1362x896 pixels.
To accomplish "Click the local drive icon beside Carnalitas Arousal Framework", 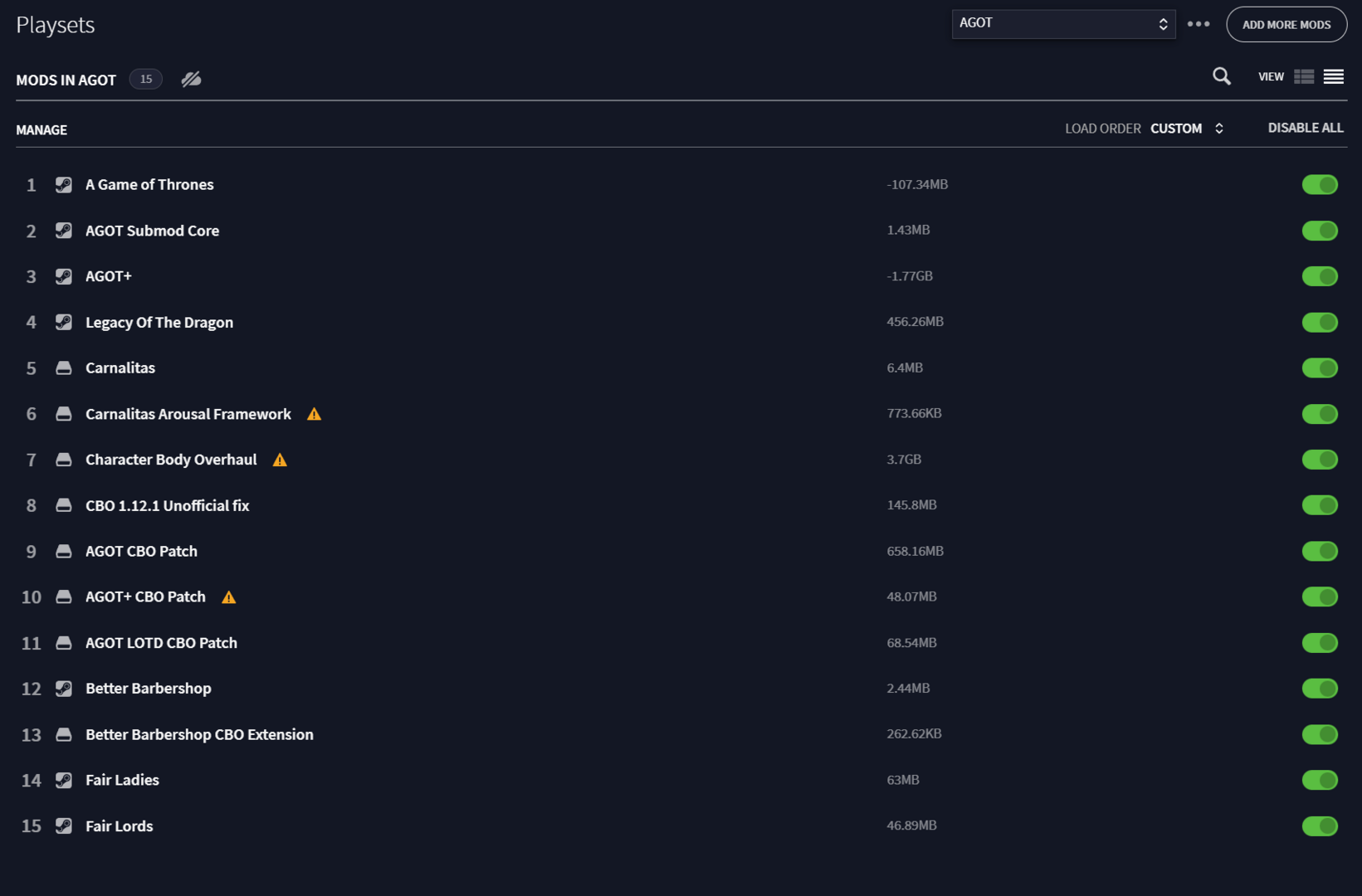I will 64,414.
